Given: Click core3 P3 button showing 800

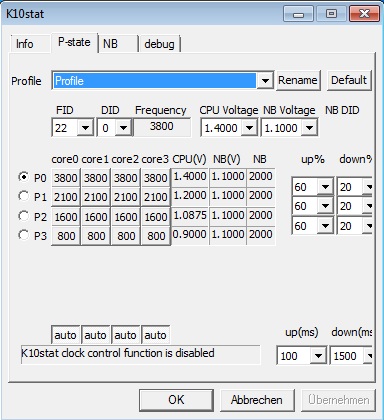Looking at the screenshot, I should pyautogui.click(x=156, y=236).
